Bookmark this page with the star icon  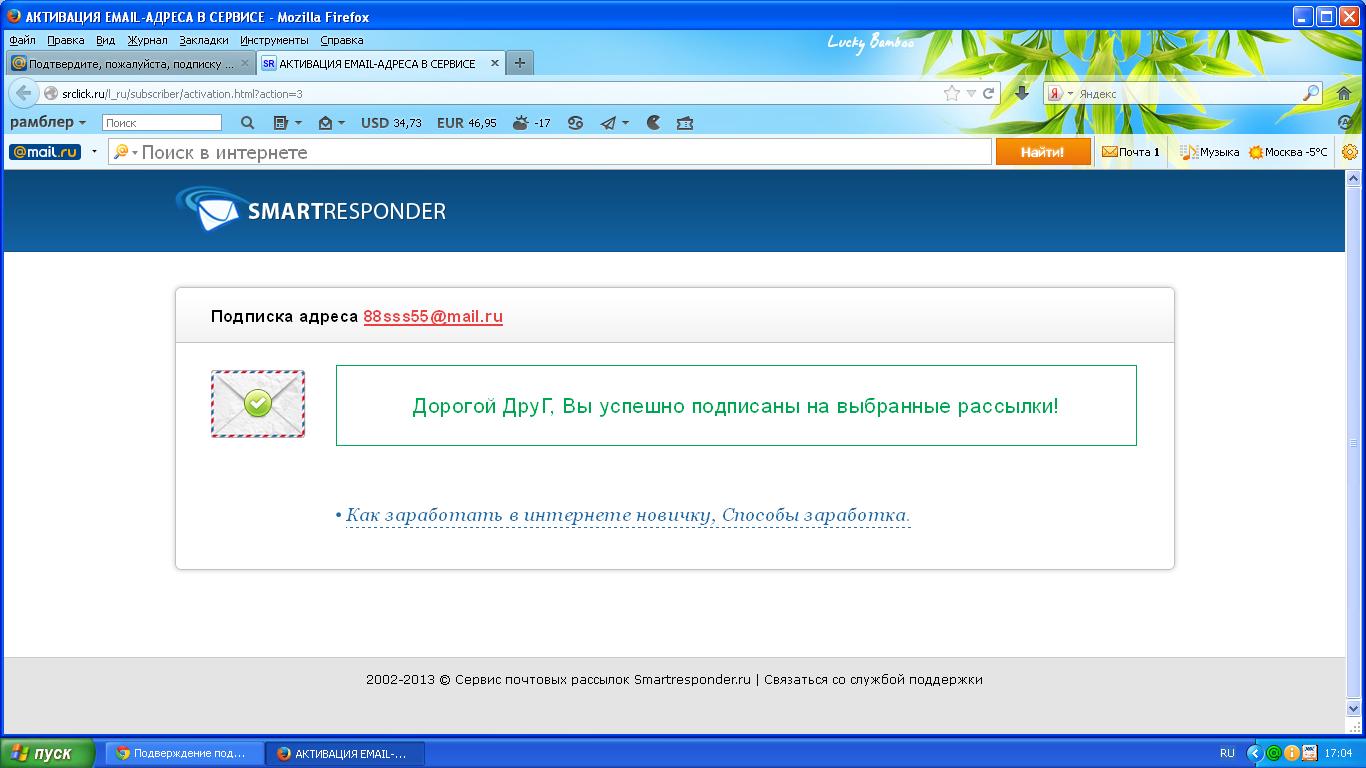[x=951, y=93]
